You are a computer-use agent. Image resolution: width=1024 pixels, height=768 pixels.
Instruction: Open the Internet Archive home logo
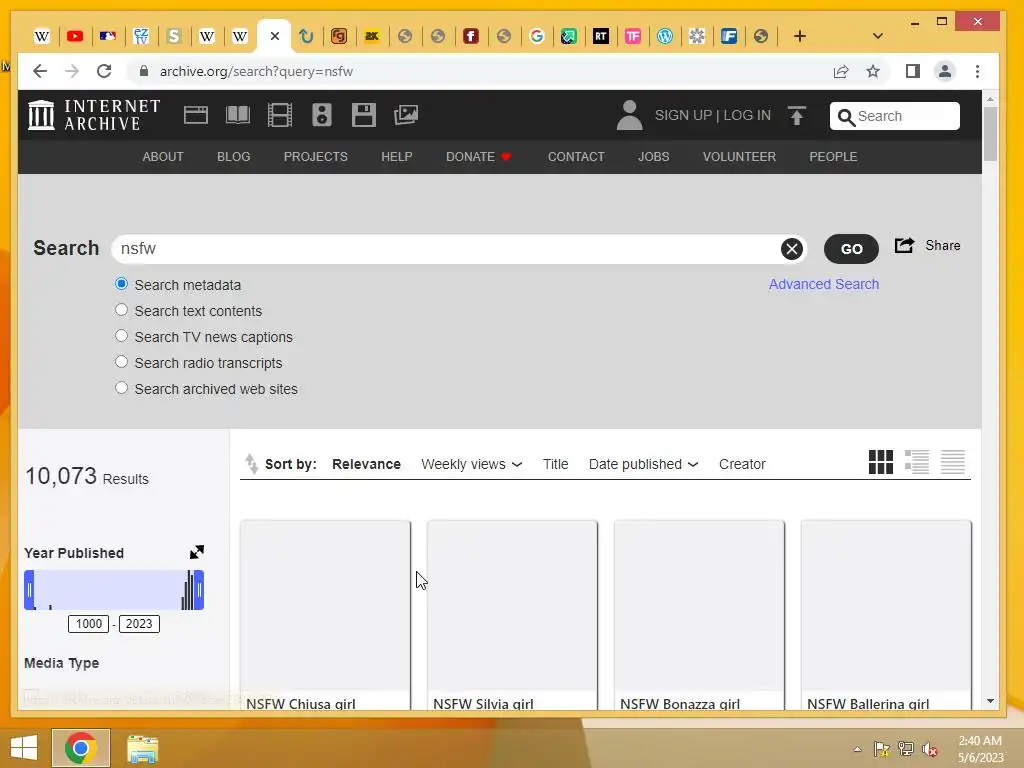tap(95, 116)
